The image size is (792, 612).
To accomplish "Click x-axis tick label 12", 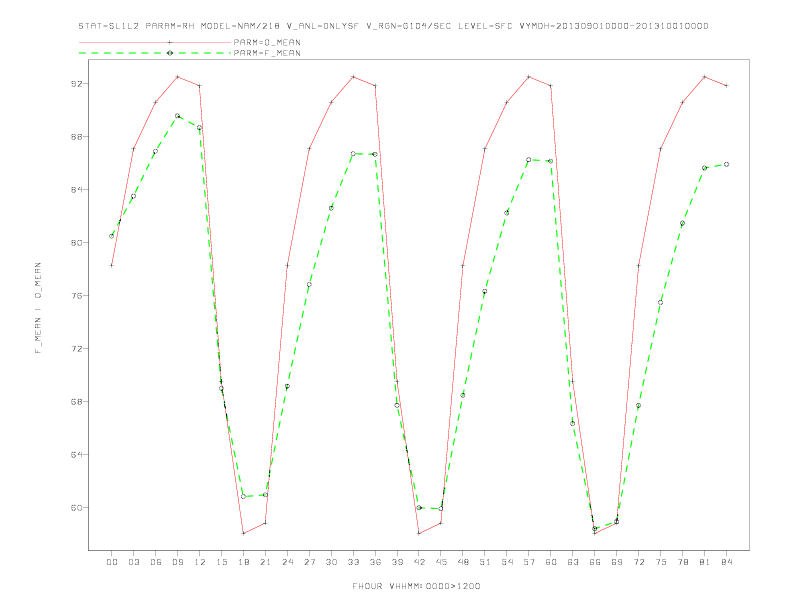I will pos(200,562).
